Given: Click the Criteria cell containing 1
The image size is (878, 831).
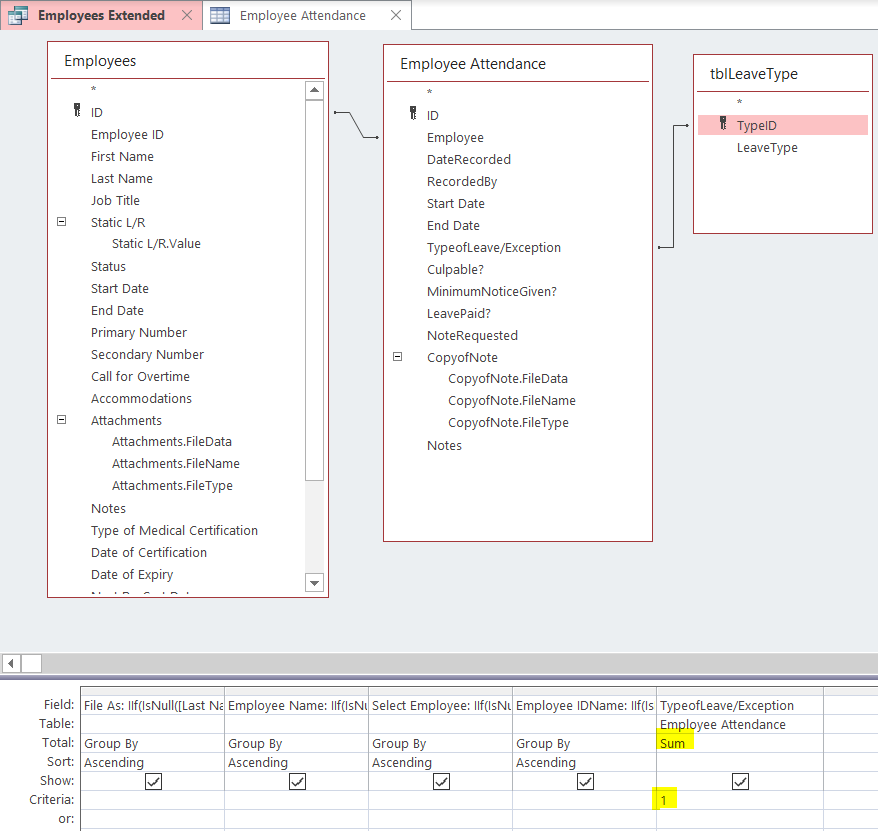Looking at the screenshot, I should tap(739, 800).
